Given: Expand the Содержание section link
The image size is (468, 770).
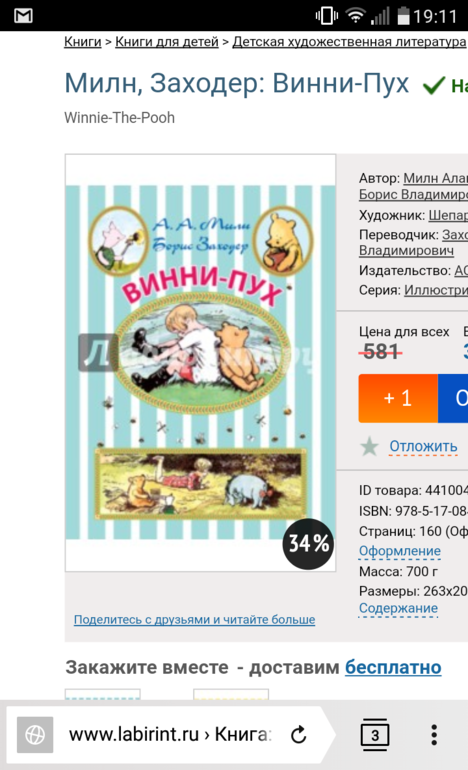Looking at the screenshot, I should (398, 608).
